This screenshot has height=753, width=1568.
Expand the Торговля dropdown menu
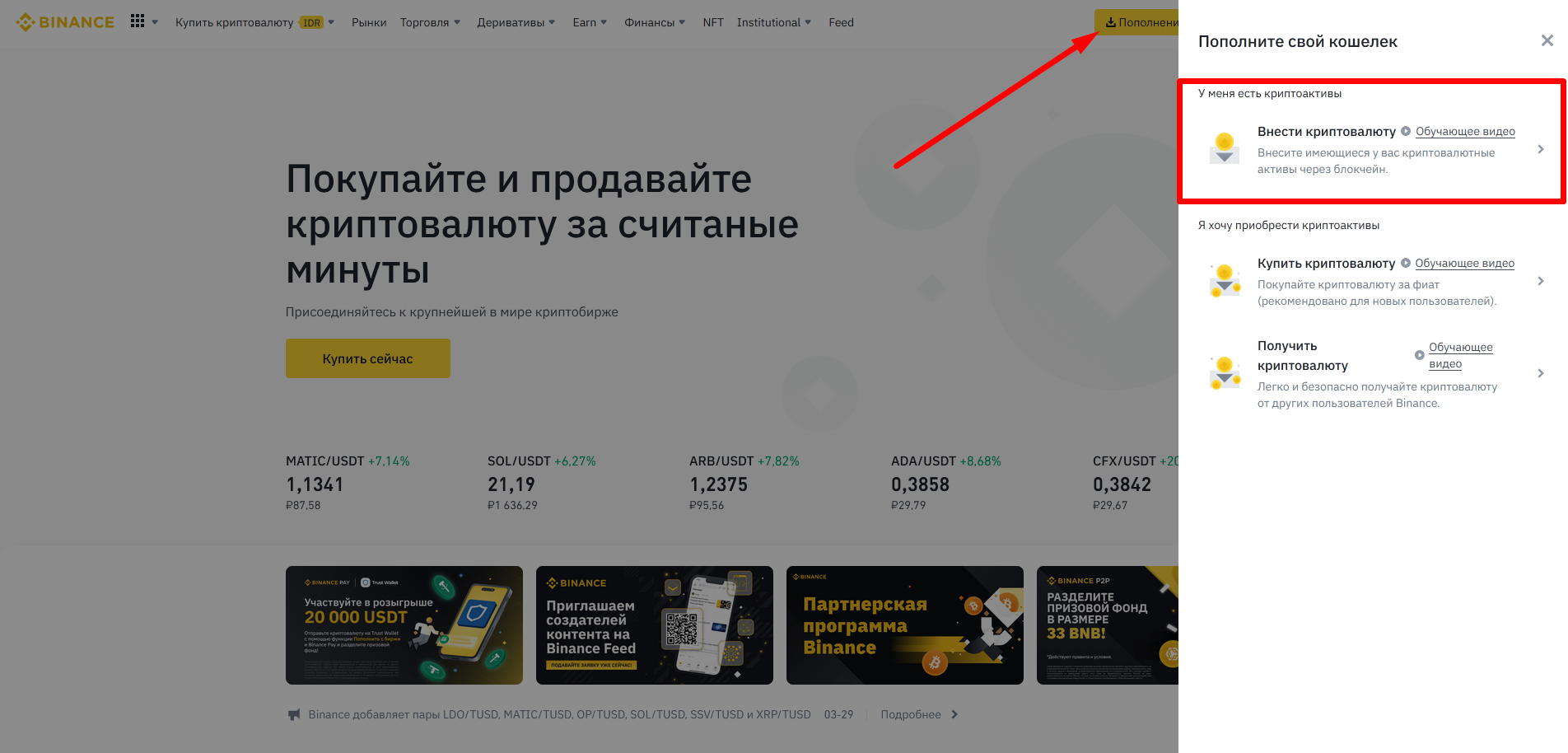coord(430,22)
